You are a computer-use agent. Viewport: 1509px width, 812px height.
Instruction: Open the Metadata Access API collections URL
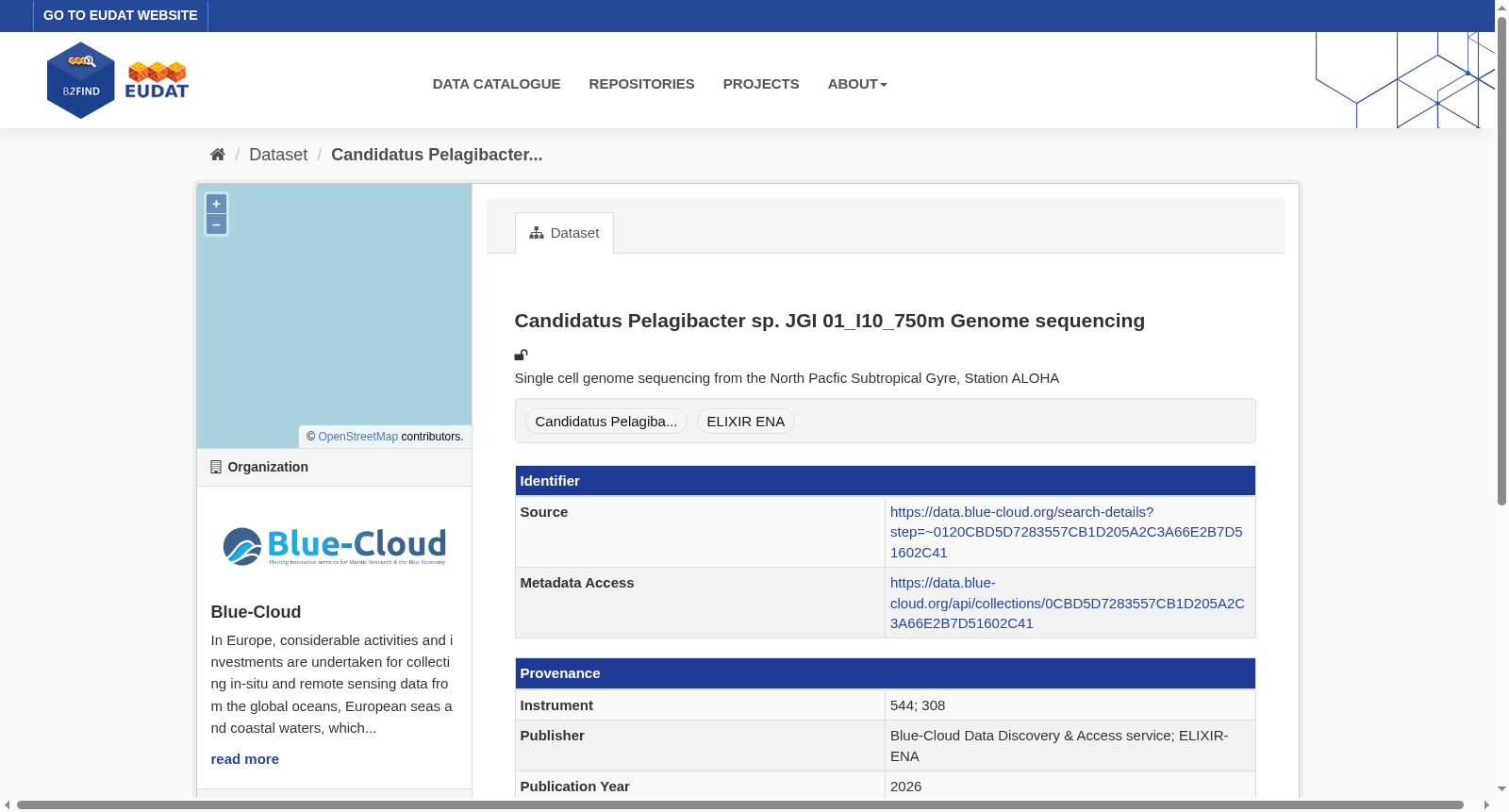1068,603
